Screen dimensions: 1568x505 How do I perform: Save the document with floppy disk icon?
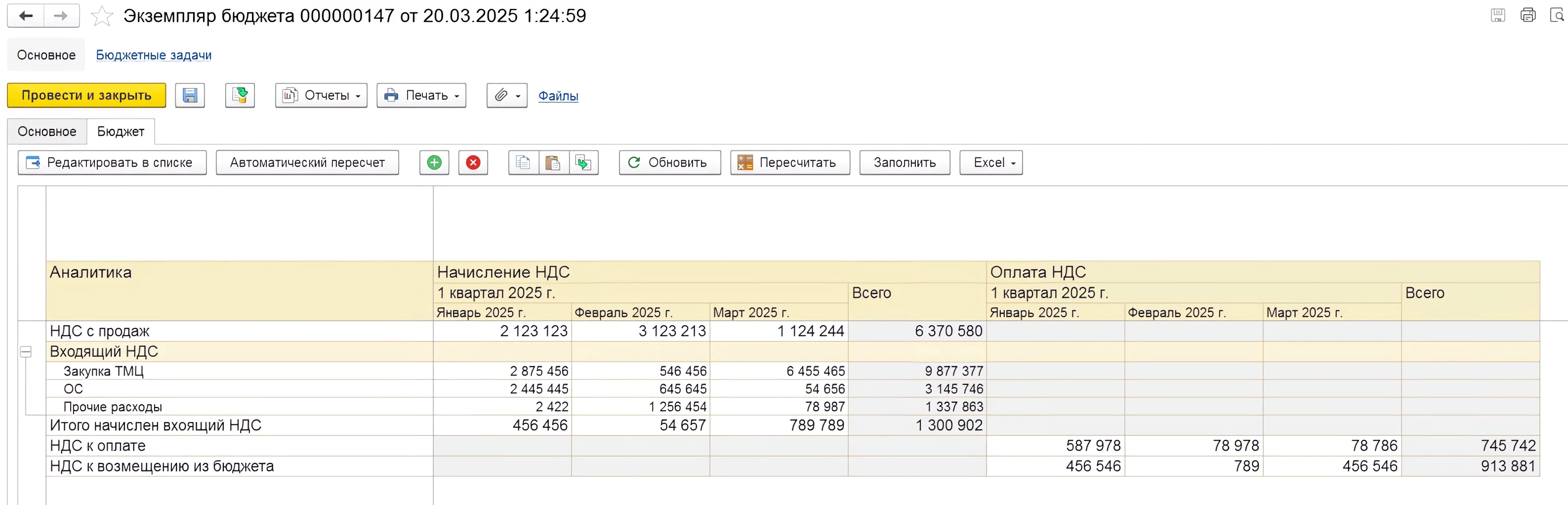tap(190, 96)
